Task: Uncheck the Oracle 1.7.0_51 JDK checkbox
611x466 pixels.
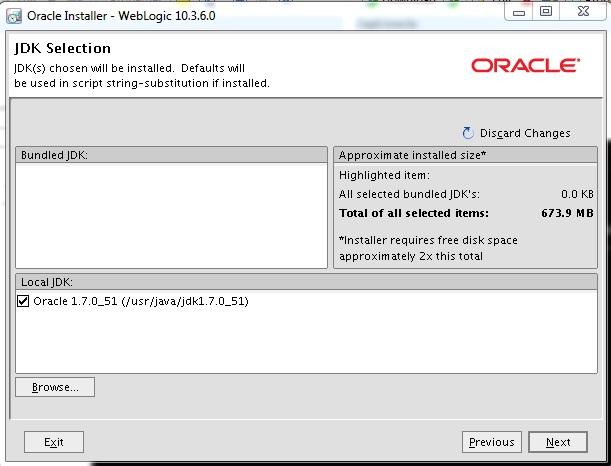Action: coord(24,301)
